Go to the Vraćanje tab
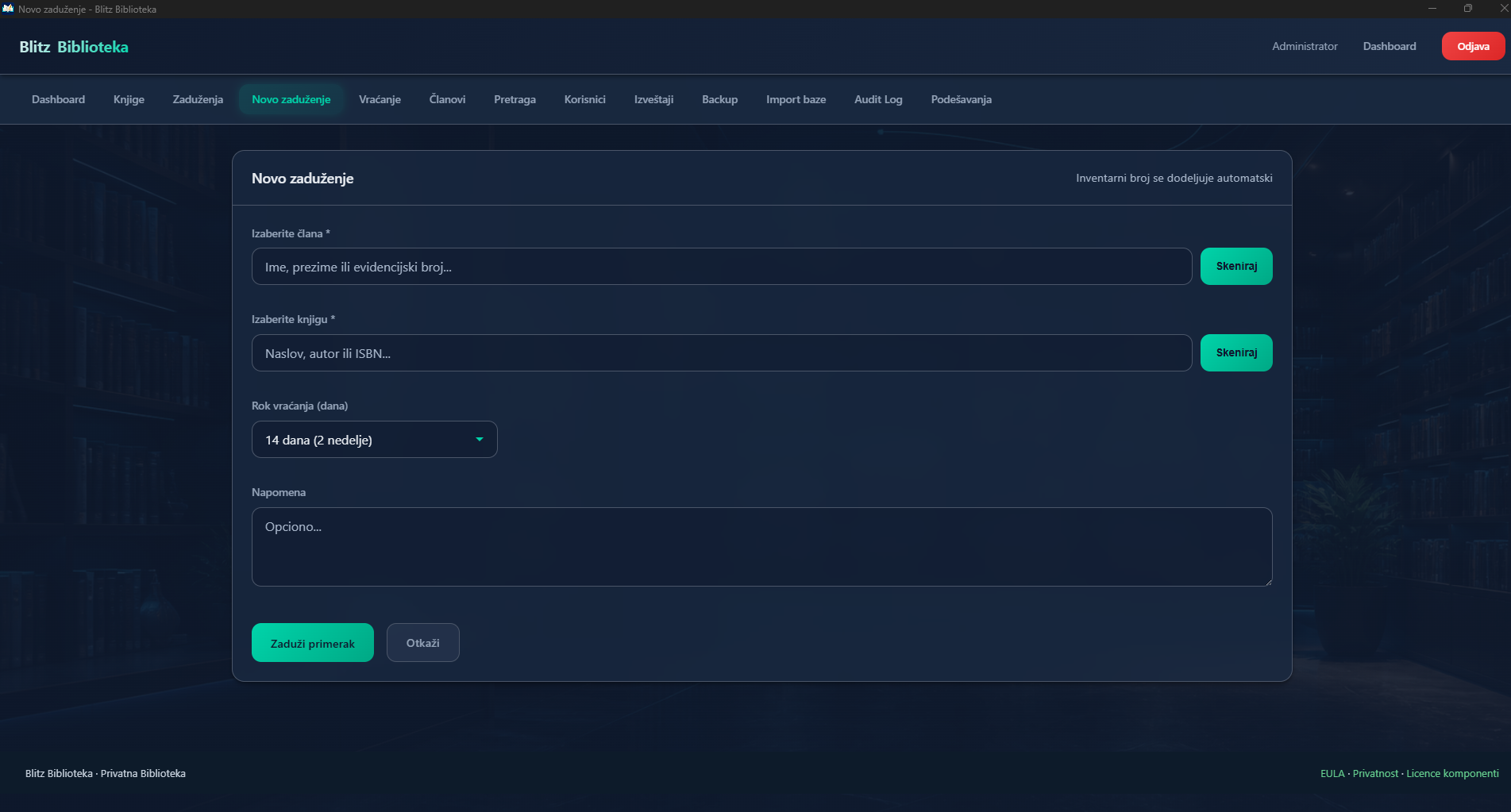 coord(380,99)
